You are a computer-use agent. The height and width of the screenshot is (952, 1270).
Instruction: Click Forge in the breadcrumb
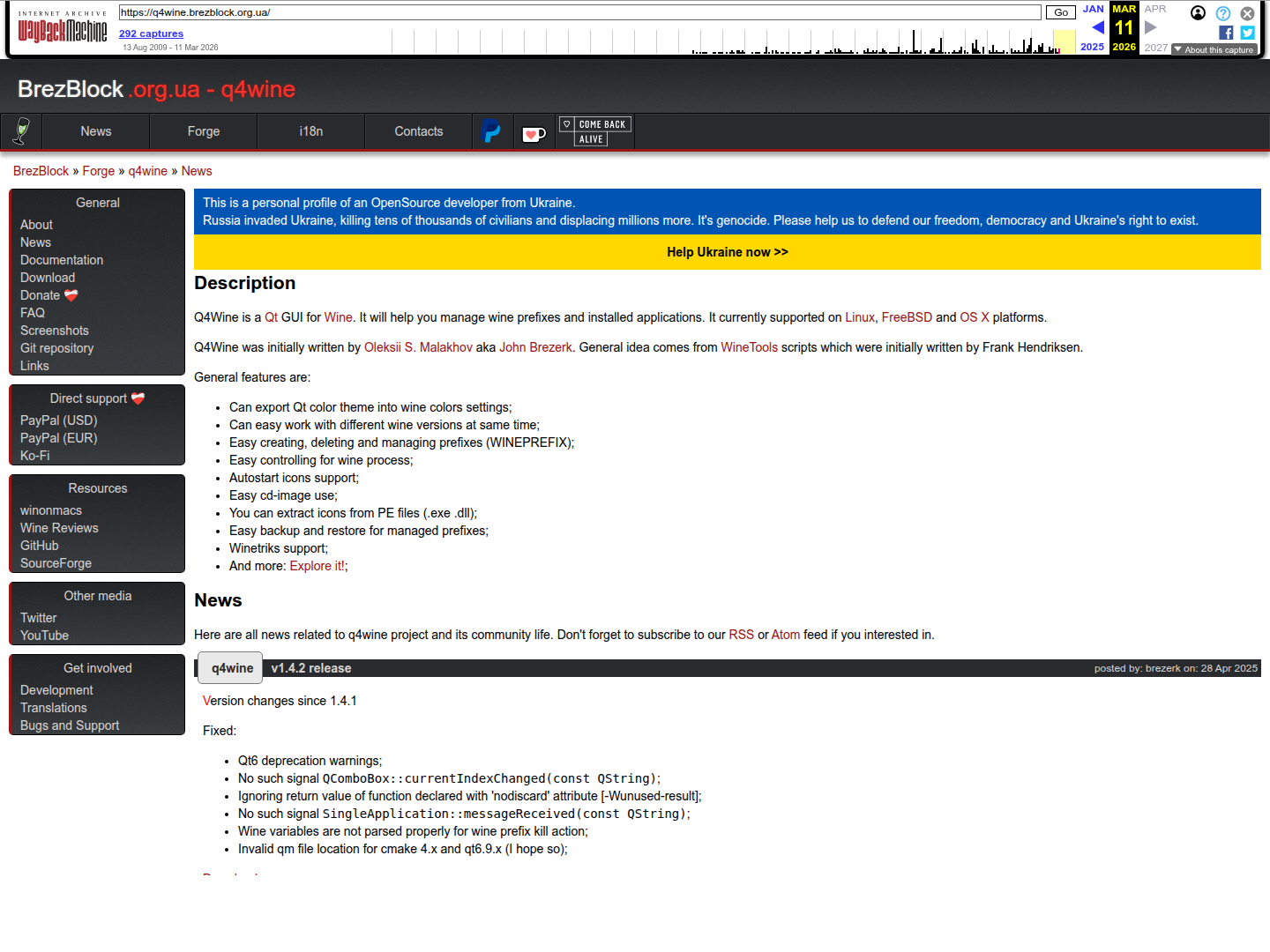click(99, 171)
